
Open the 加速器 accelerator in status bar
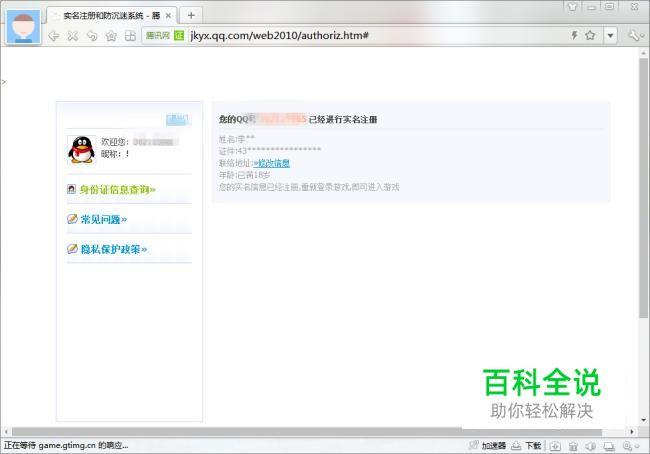pos(488,446)
